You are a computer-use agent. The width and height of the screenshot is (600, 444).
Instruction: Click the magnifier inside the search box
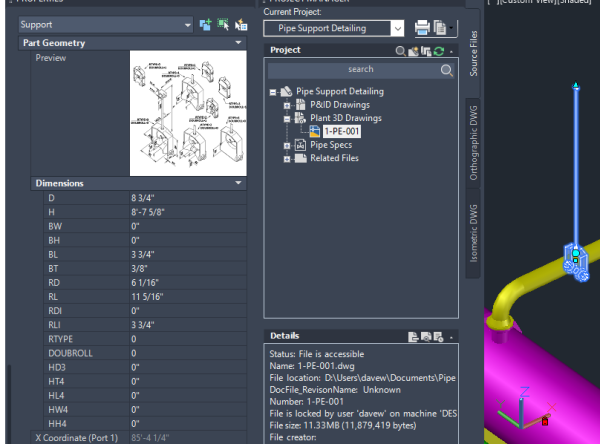[446, 70]
